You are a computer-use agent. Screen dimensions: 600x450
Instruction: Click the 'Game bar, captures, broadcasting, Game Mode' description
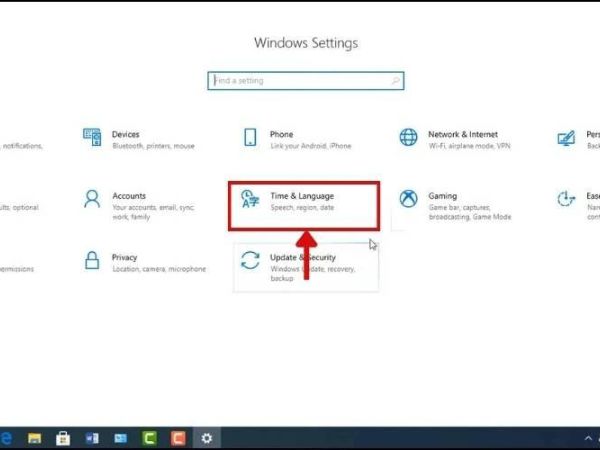coord(470,212)
